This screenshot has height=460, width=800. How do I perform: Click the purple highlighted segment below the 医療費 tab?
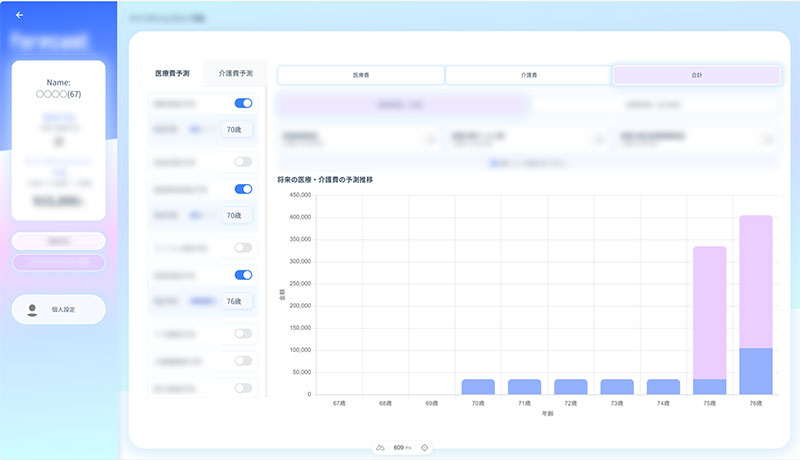(x=402, y=105)
